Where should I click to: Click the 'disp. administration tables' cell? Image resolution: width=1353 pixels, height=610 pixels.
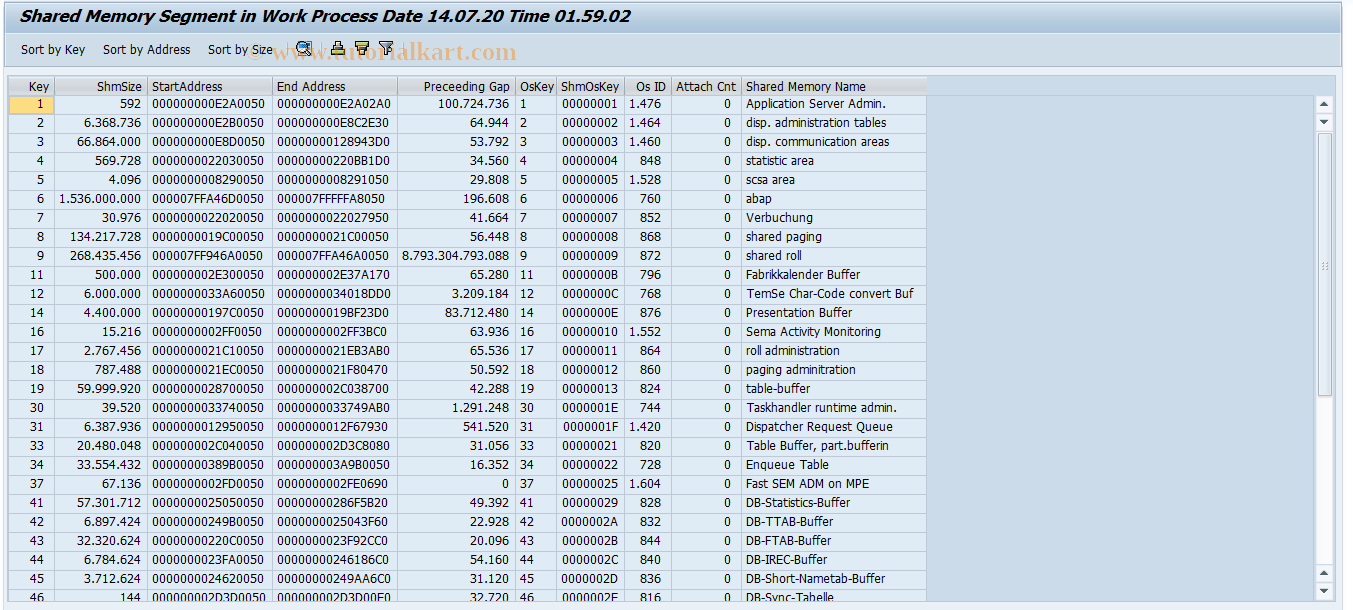click(834, 123)
